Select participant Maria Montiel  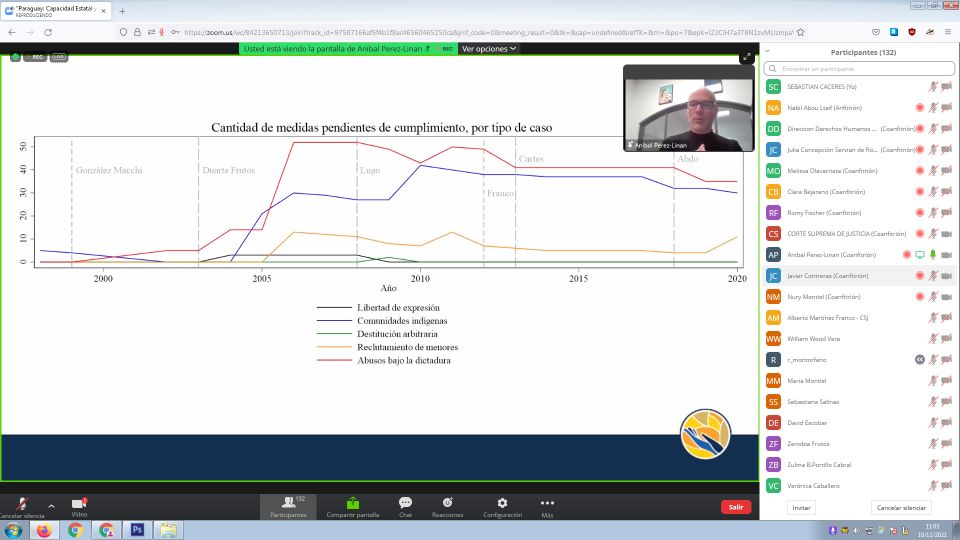click(860, 381)
